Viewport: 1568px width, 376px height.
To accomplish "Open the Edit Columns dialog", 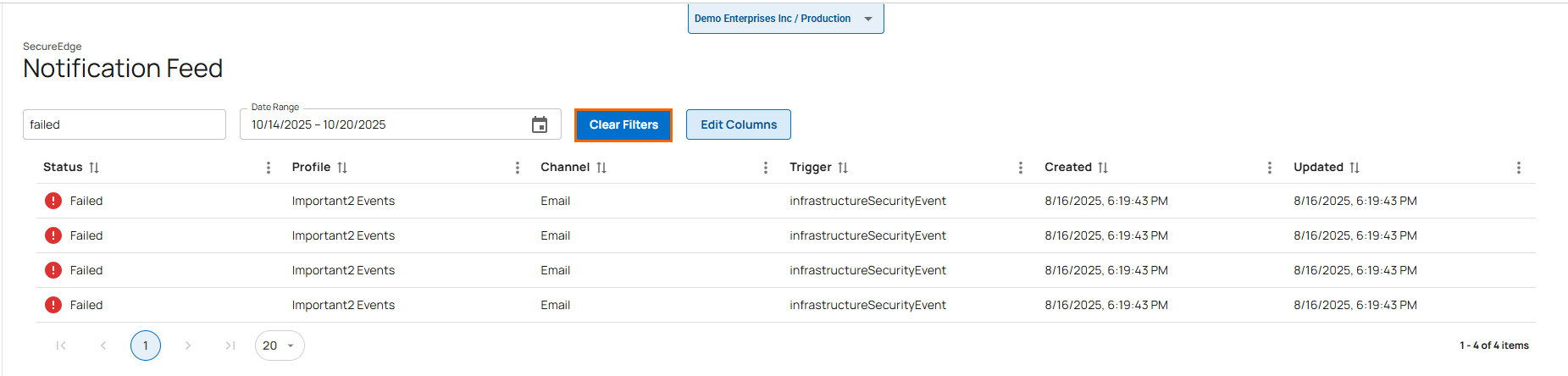I will tap(738, 124).
